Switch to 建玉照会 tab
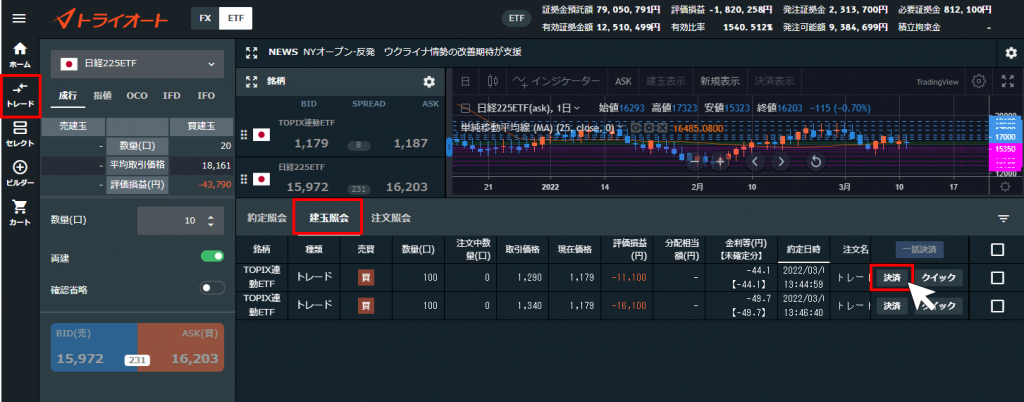The image size is (1024, 402). 328,218
